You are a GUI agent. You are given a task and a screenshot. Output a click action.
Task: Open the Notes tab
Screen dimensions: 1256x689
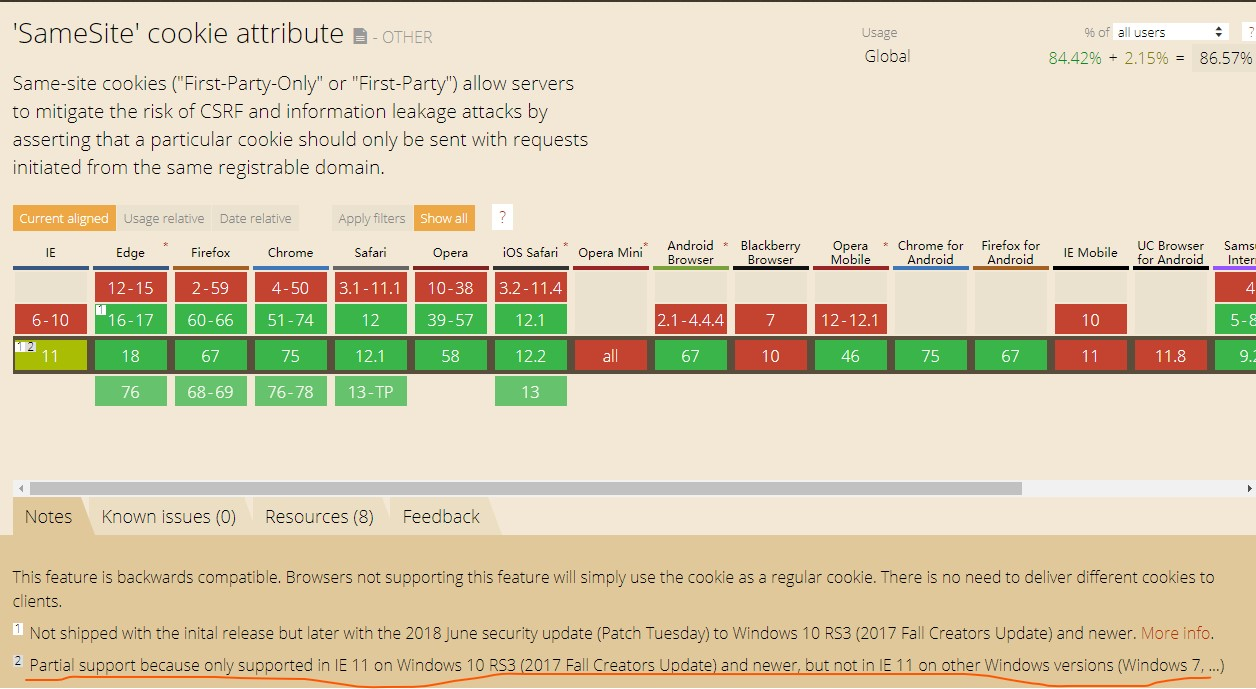(48, 516)
